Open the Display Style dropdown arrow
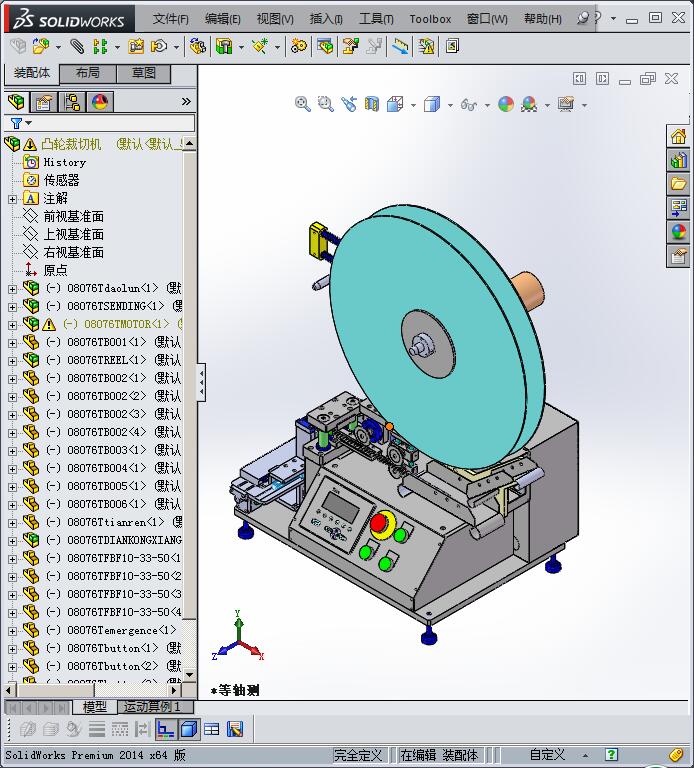 click(450, 105)
